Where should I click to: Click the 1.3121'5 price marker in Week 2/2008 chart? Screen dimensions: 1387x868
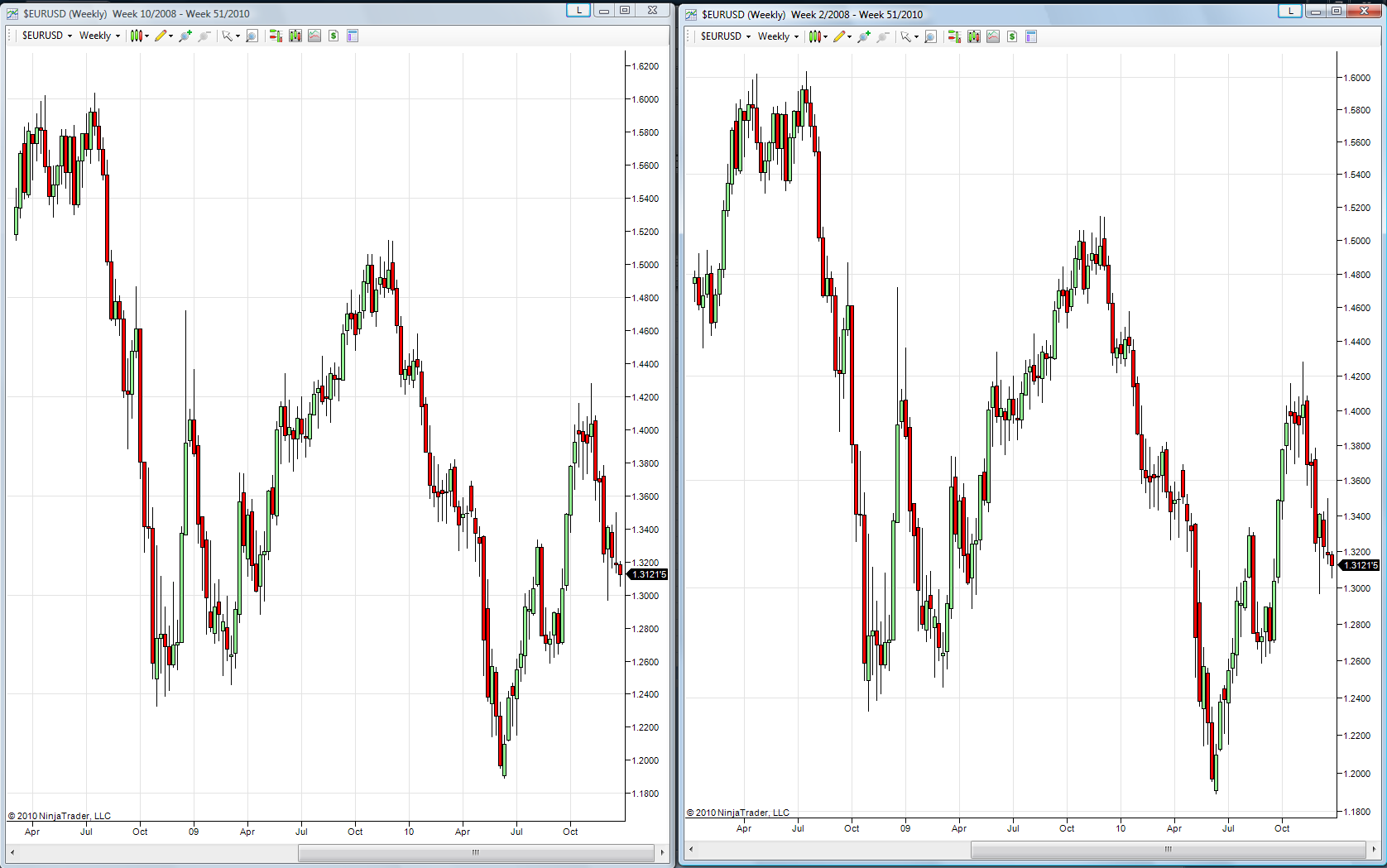pyautogui.click(x=1360, y=565)
